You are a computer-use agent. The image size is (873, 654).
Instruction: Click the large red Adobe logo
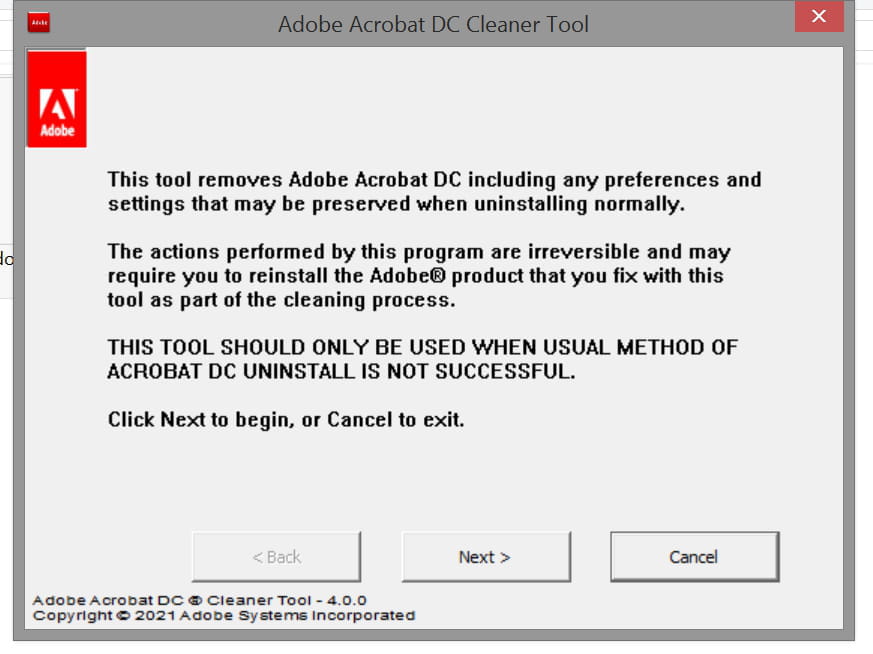coord(57,99)
